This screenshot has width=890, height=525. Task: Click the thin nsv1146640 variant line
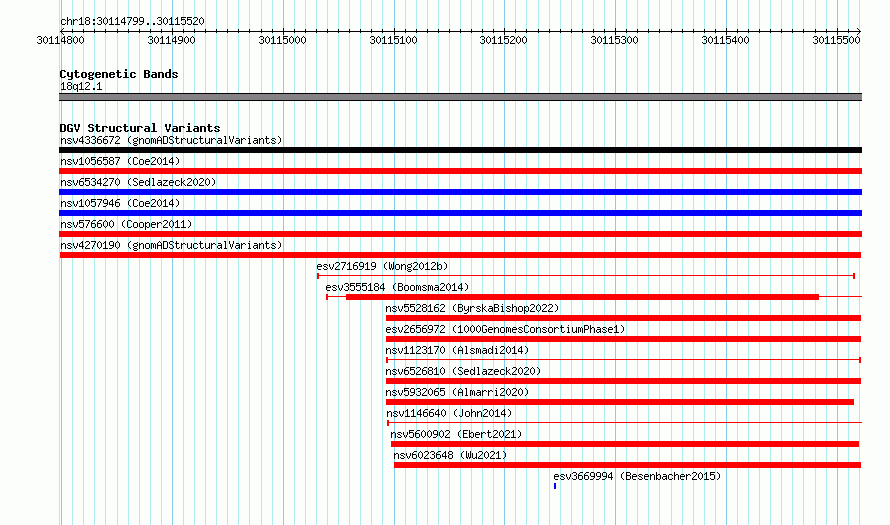[x=624, y=423]
